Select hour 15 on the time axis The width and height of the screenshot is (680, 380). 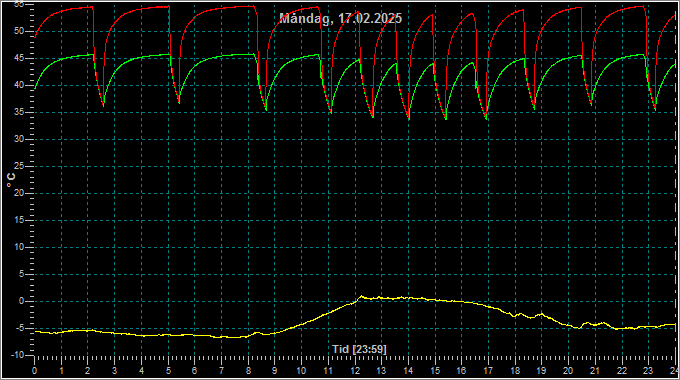(435, 371)
